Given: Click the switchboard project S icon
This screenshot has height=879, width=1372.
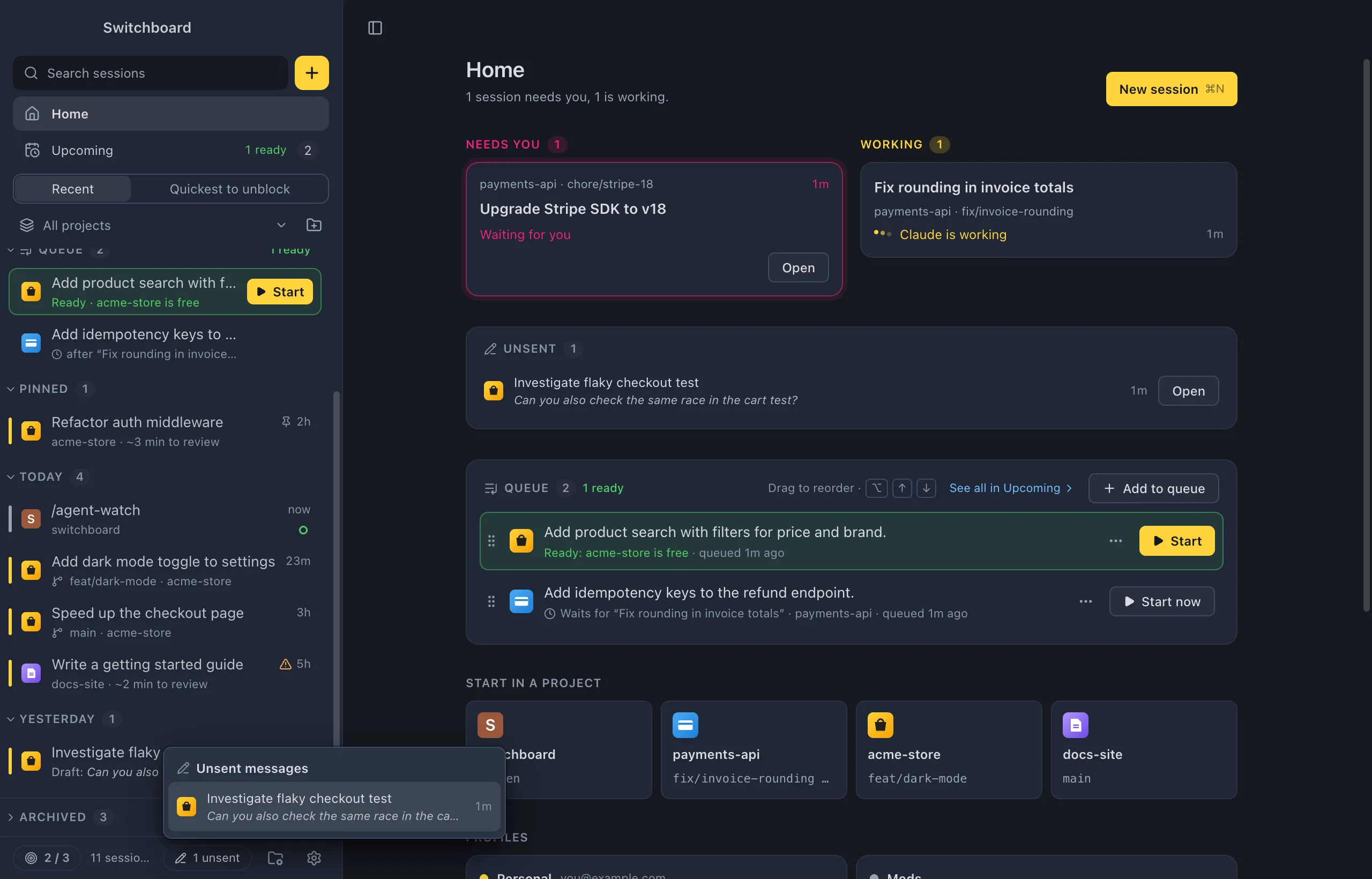Looking at the screenshot, I should click(490, 725).
